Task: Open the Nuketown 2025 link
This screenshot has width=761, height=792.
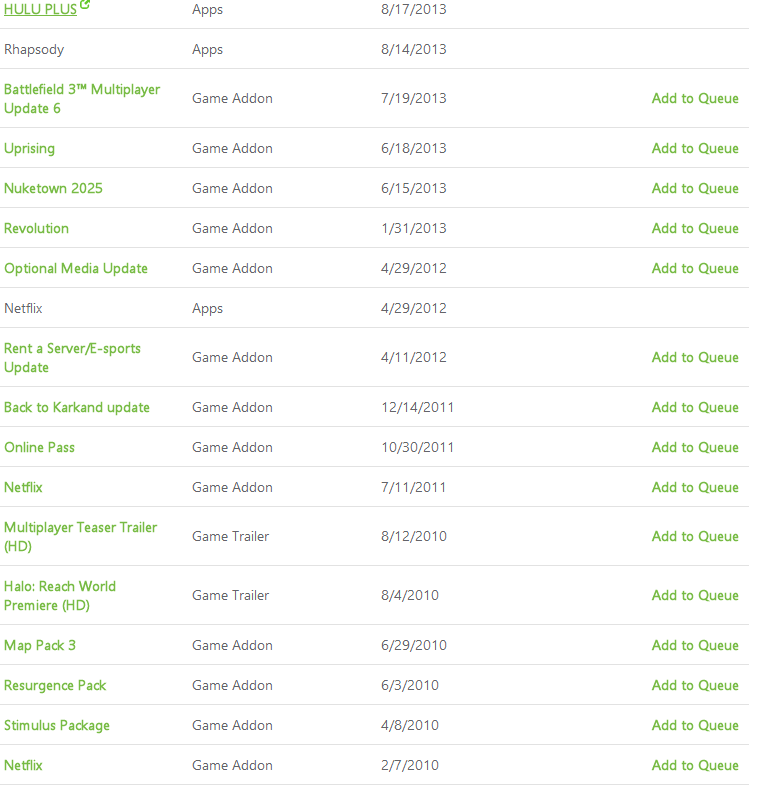Action: click(53, 188)
